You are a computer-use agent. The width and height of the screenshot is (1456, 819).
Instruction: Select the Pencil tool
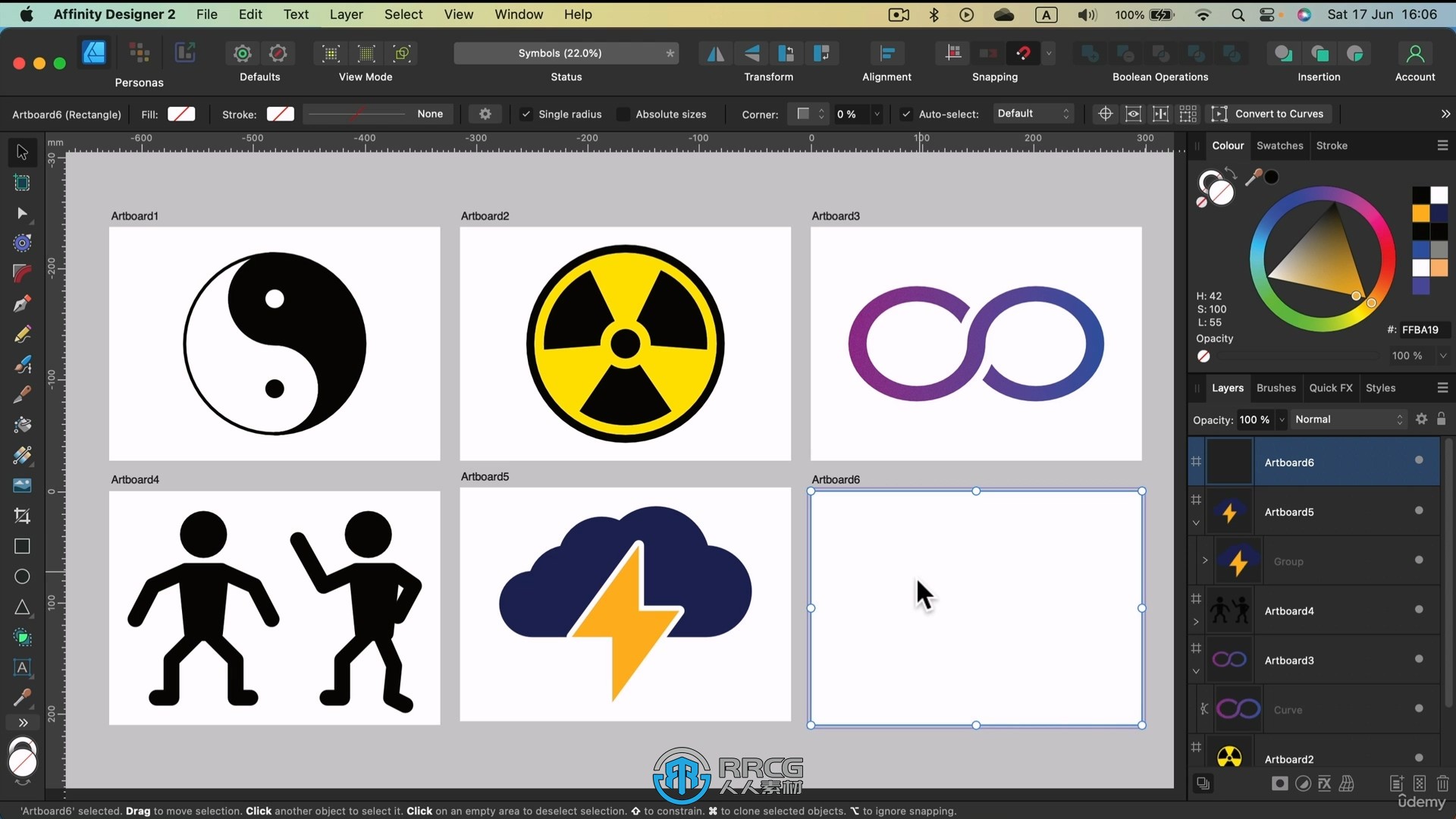click(x=22, y=334)
